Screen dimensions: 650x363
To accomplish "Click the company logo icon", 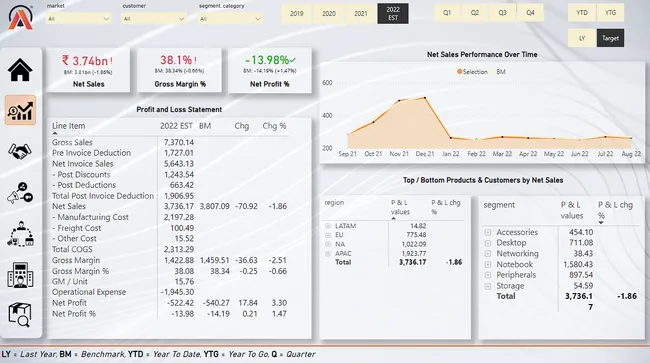I will click(x=20, y=17).
